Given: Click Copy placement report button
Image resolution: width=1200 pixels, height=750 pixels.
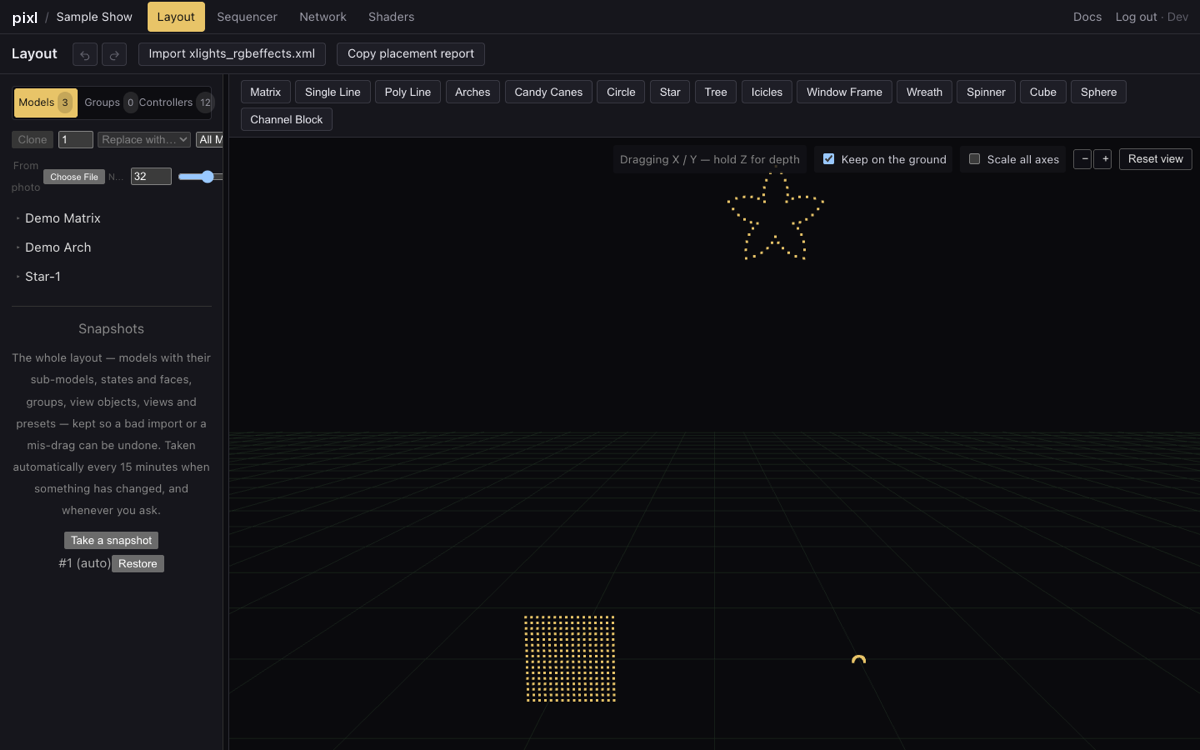Looking at the screenshot, I should (x=411, y=54).
